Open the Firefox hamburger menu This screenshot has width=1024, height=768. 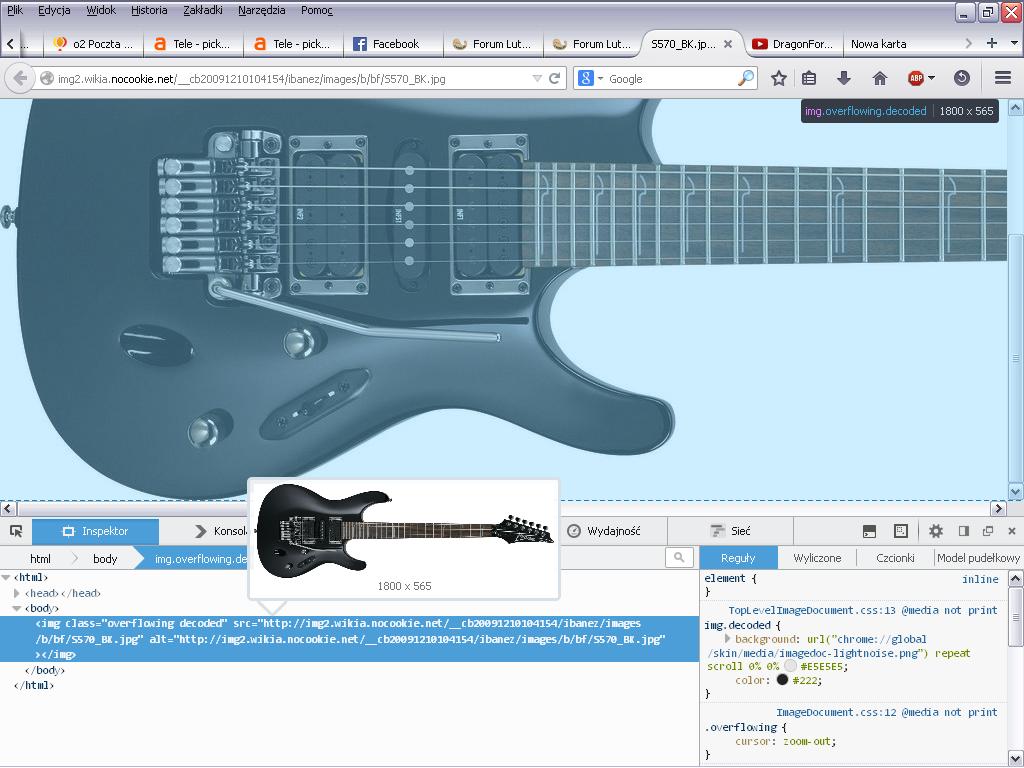(x=1002, y=78)
